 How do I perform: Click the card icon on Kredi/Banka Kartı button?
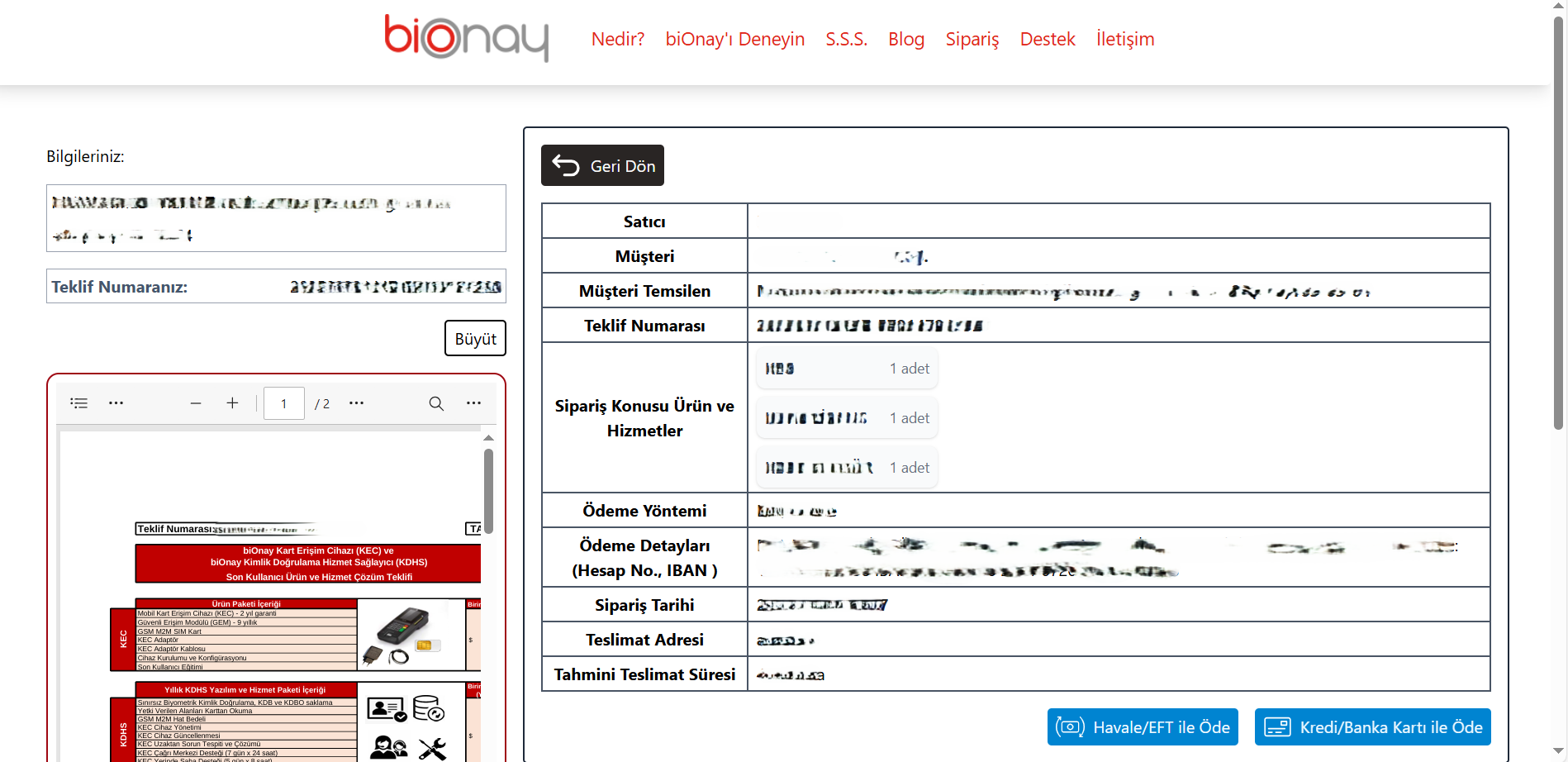pos(1277,727)
